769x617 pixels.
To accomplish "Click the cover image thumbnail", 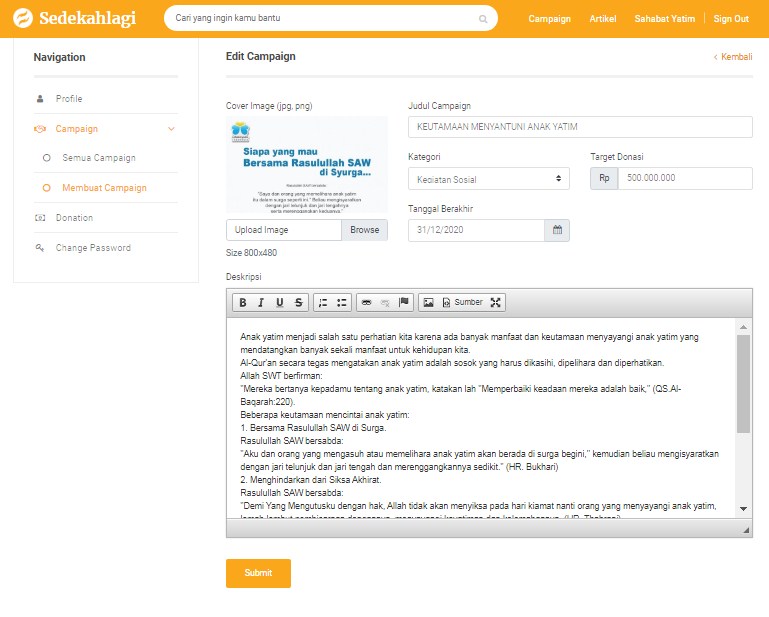I will 307,164.
